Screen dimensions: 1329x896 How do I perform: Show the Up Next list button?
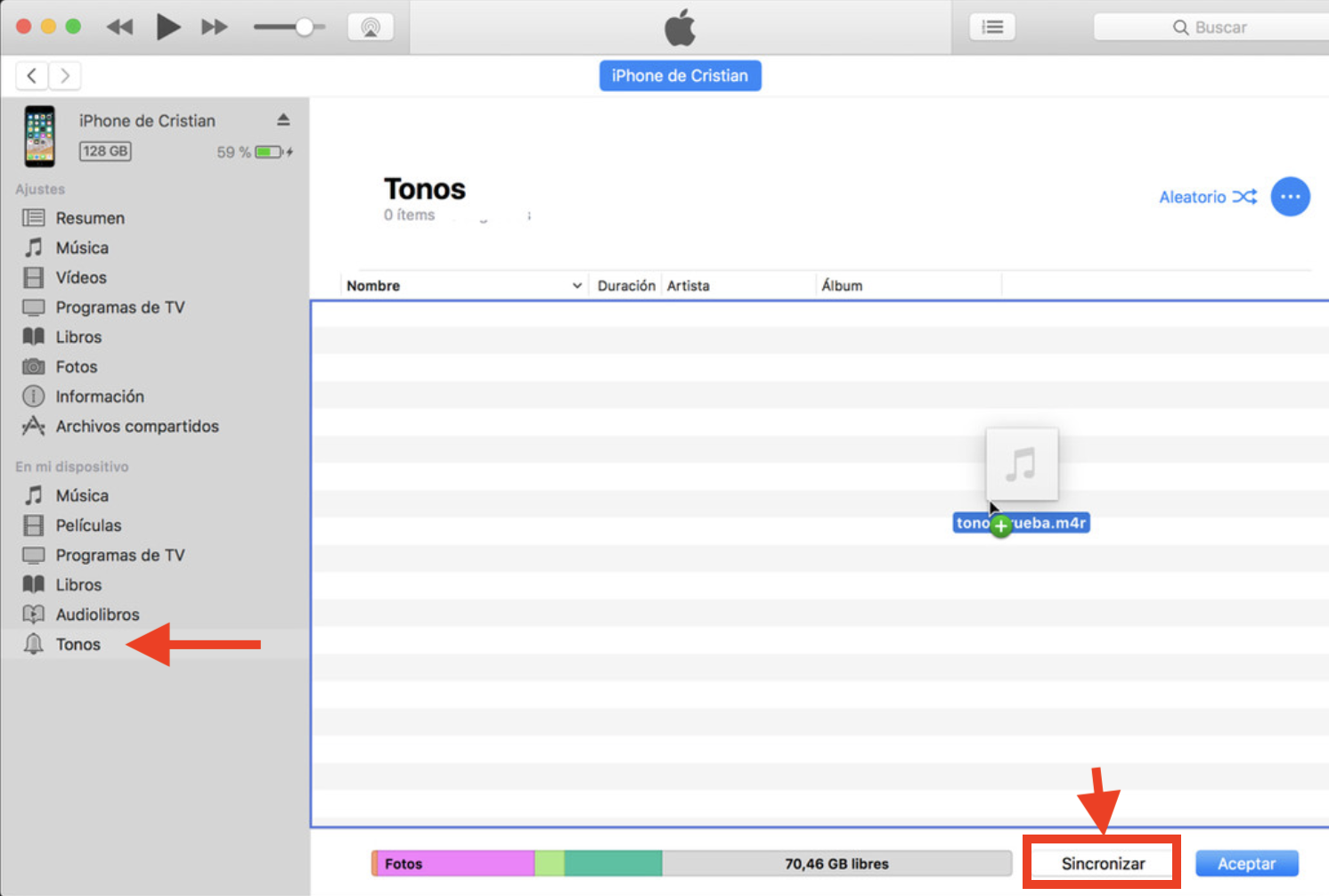pos(992,27)
